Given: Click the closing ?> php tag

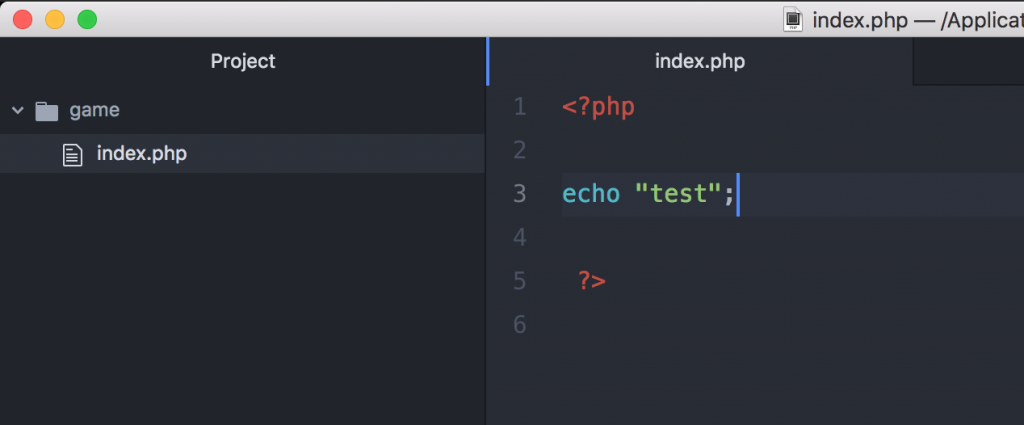Looking at the screenshot, I should pyautogui.click(x=592, y=281).
